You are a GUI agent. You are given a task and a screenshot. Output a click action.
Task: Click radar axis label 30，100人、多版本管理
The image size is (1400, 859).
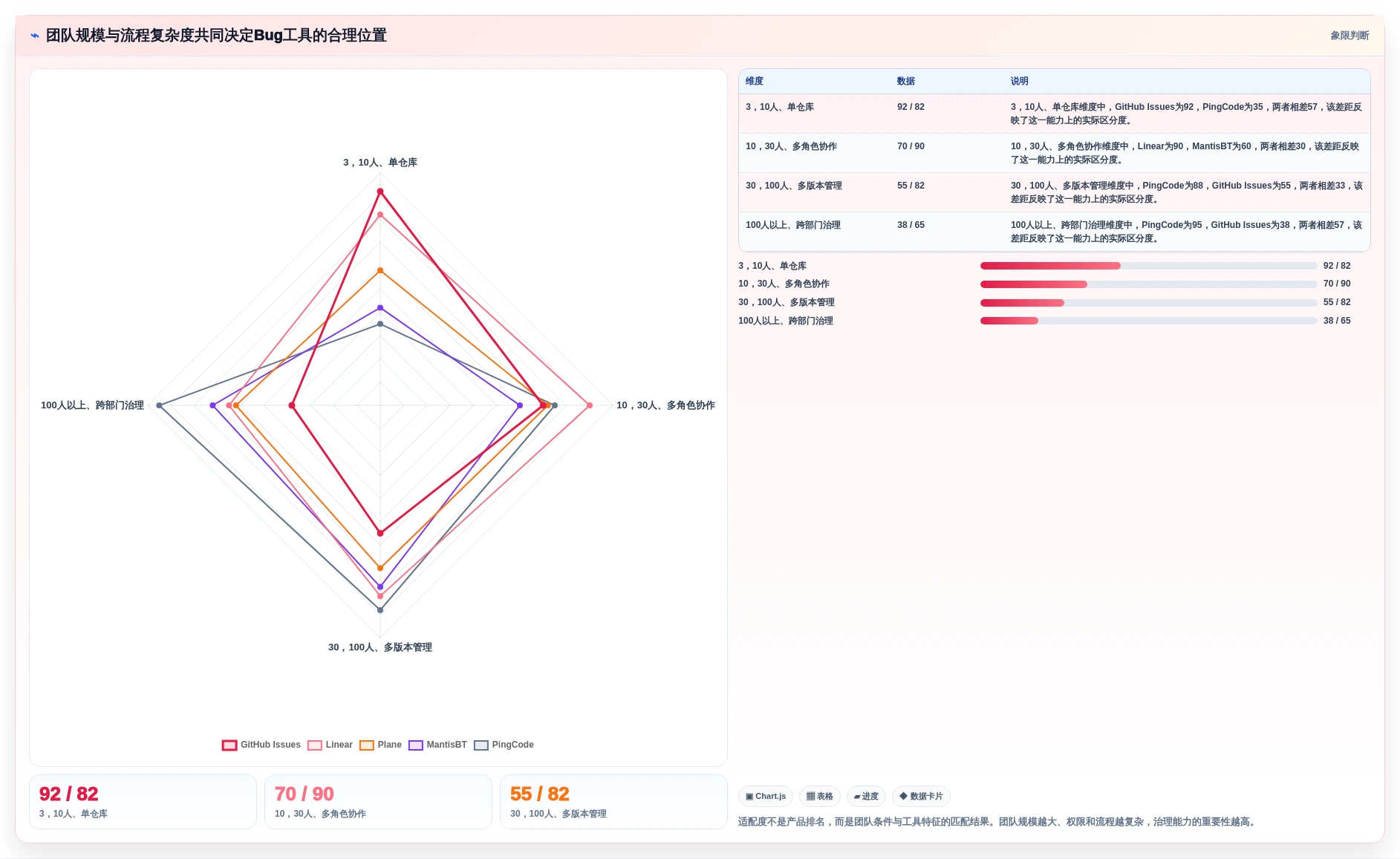tap(380, 647)
